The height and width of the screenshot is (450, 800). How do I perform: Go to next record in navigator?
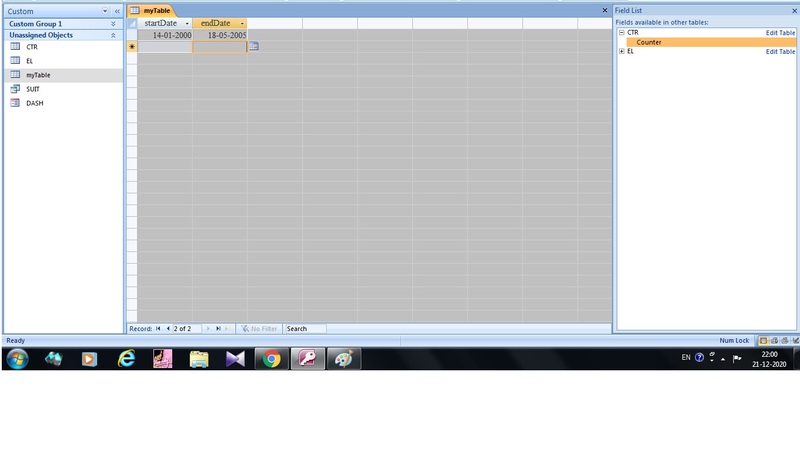(x=208, y=329)
